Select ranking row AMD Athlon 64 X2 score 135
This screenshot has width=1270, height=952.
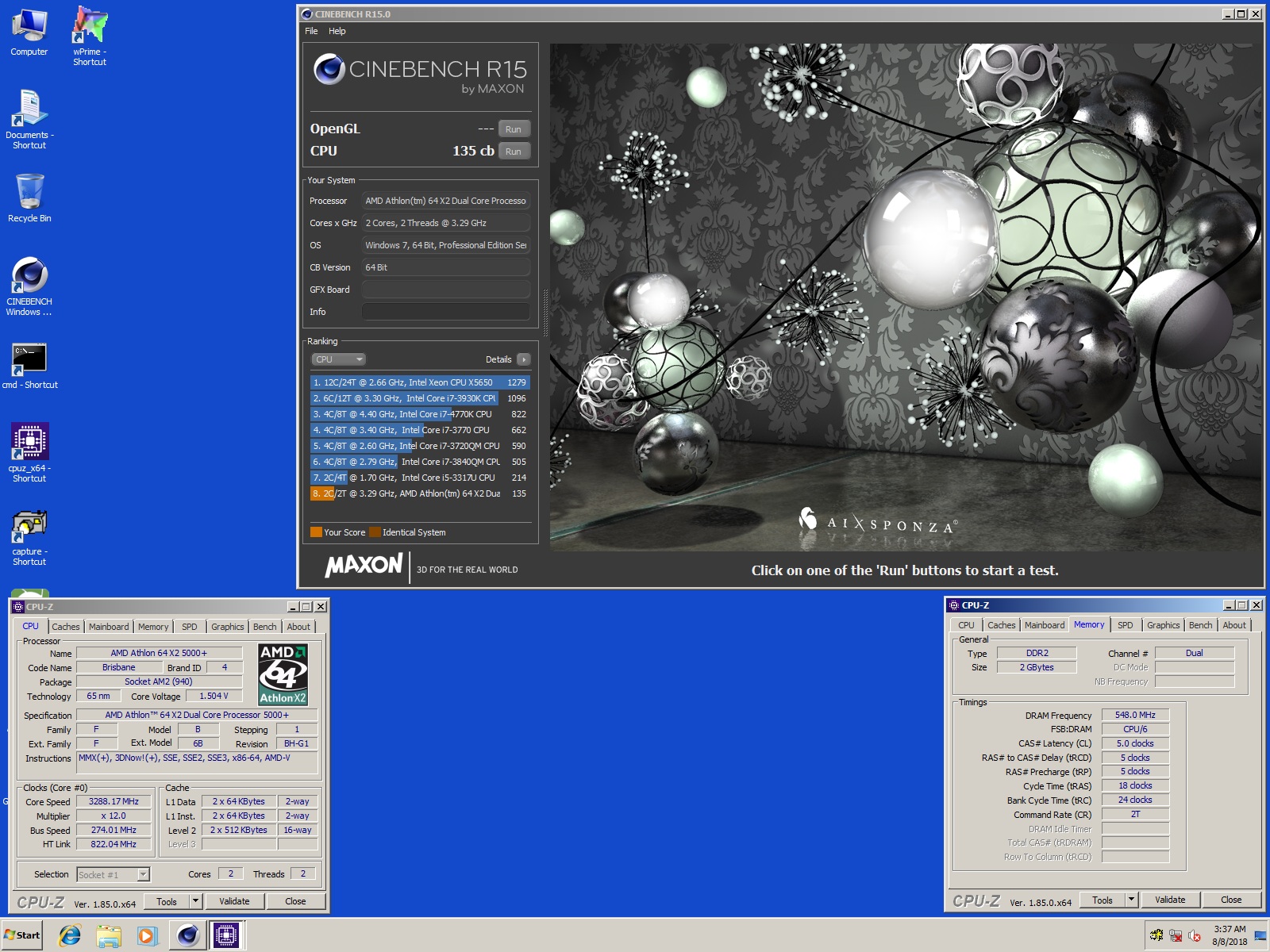click(x=420, y=493)
